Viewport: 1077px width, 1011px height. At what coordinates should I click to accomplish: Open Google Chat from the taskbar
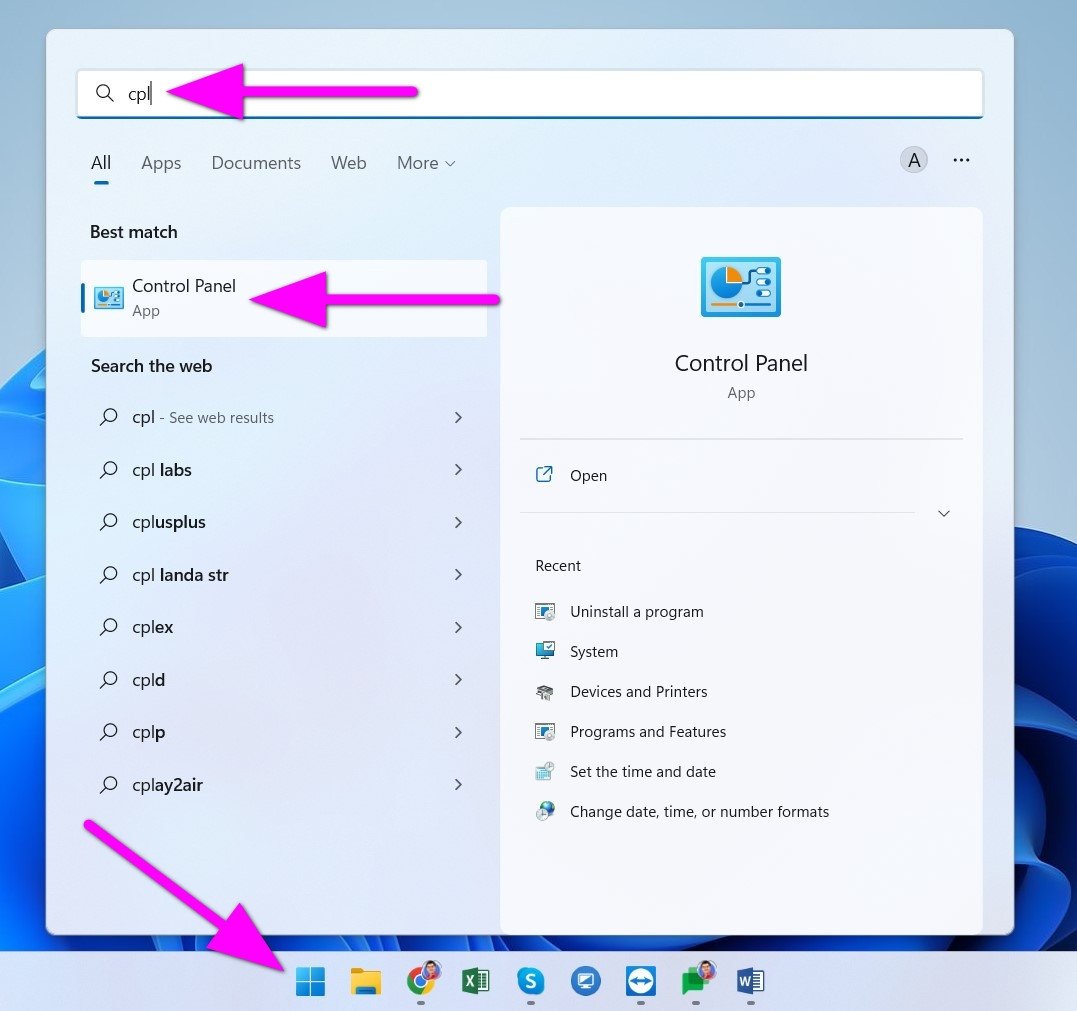click(x=694, y=981)
